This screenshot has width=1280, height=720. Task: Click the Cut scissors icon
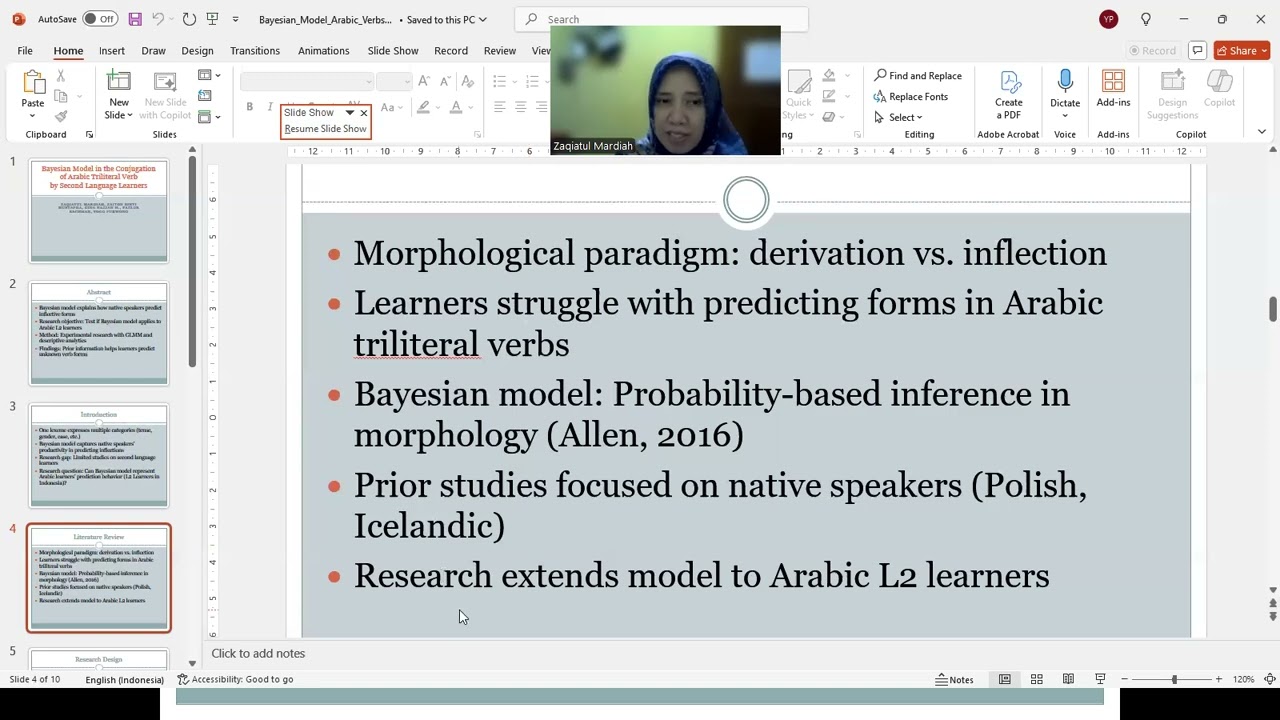tap(61, 76)
